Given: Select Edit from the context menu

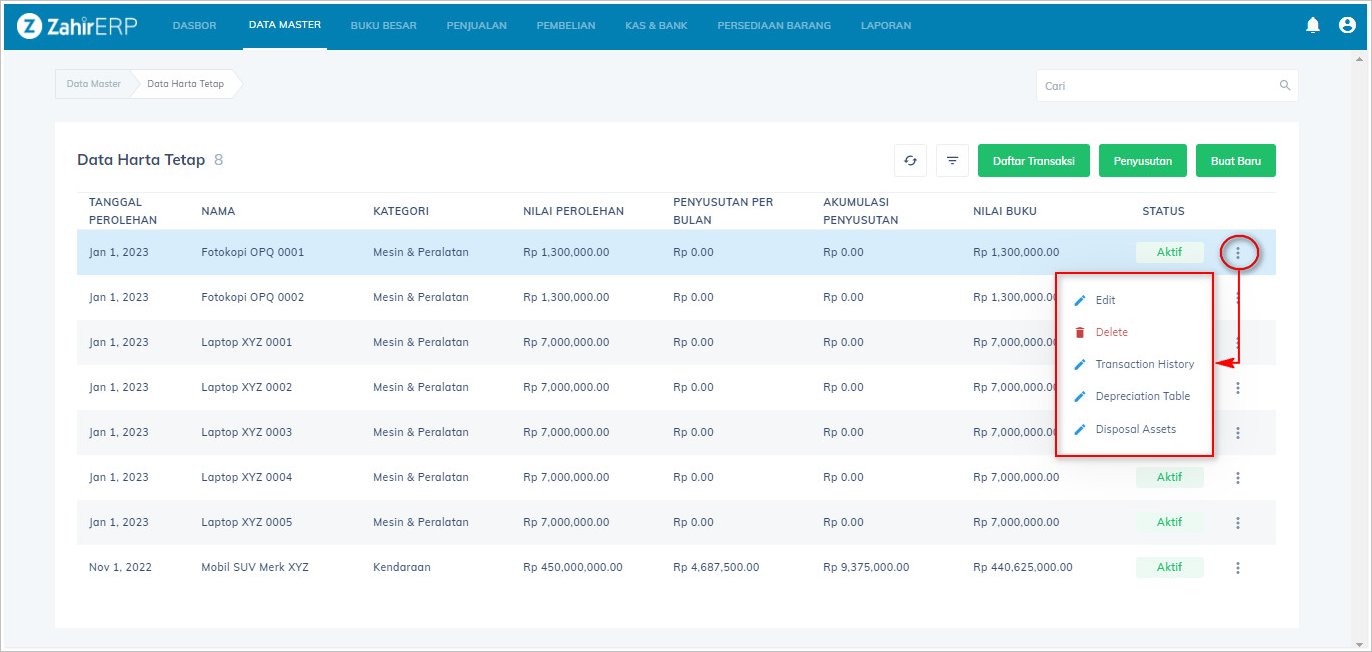Looking at the screenshot, I should point(1105,300).
